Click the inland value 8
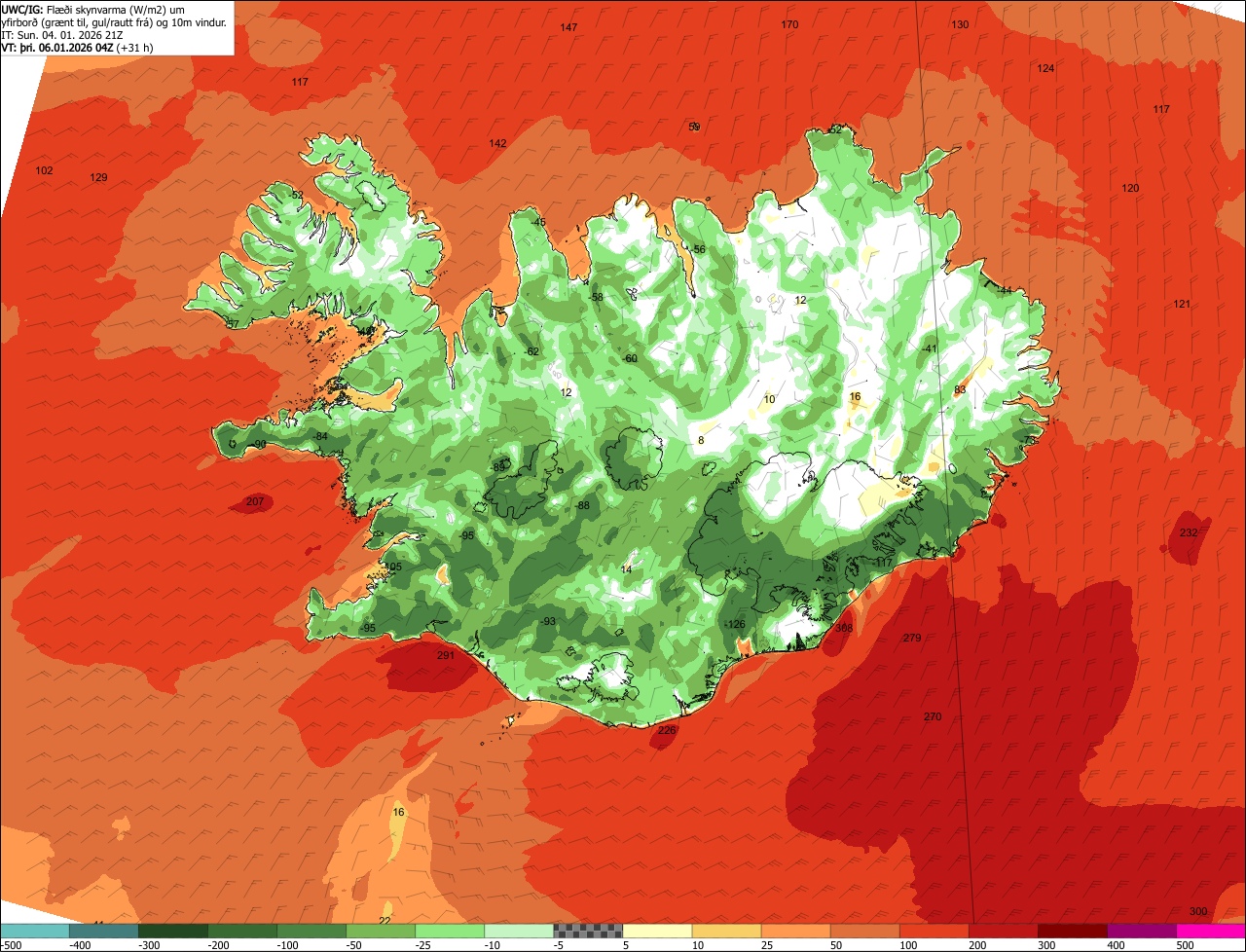 point(701,440)
